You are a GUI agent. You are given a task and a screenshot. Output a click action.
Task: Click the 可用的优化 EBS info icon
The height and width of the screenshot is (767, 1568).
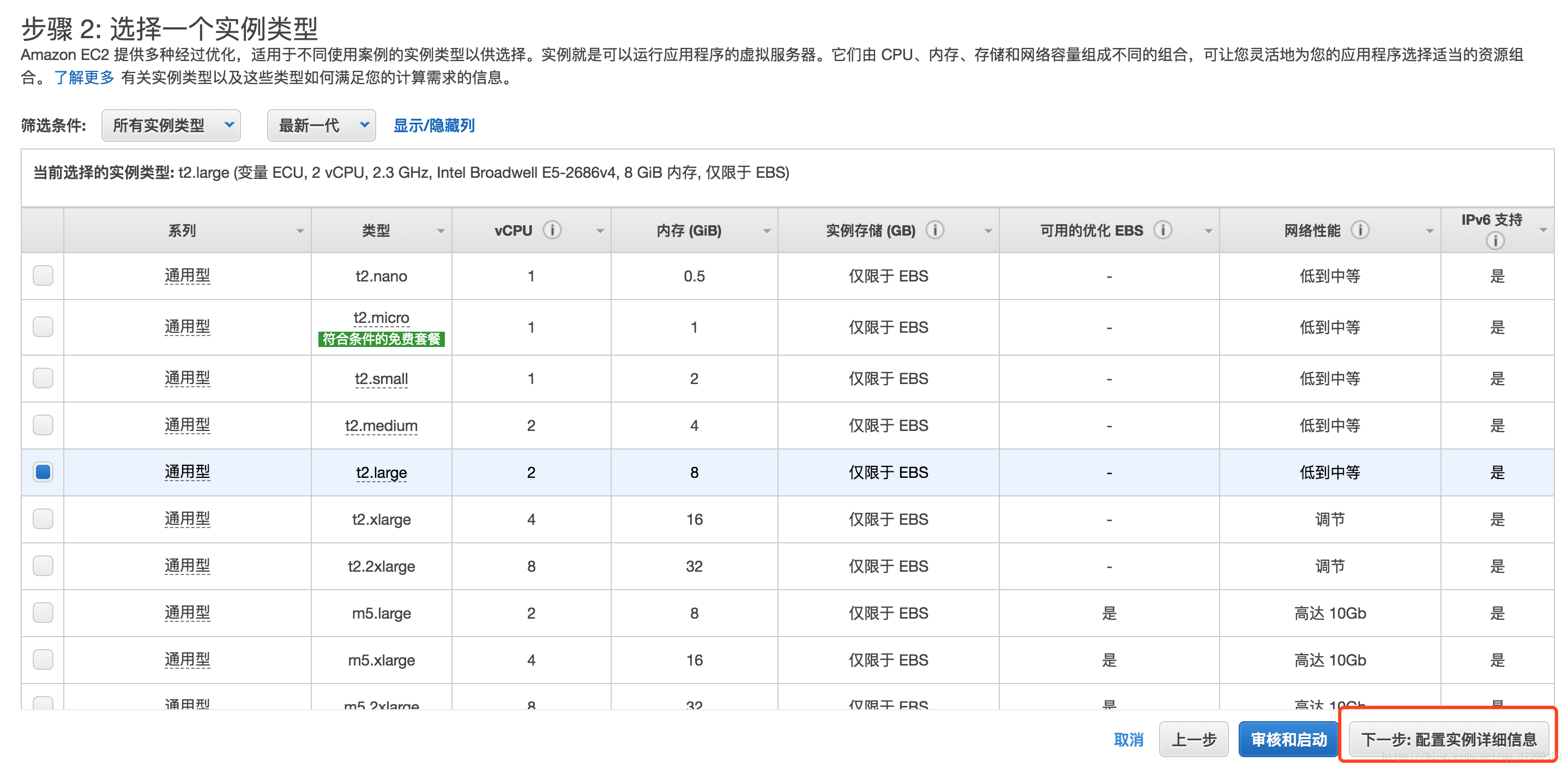(1162, 230)
